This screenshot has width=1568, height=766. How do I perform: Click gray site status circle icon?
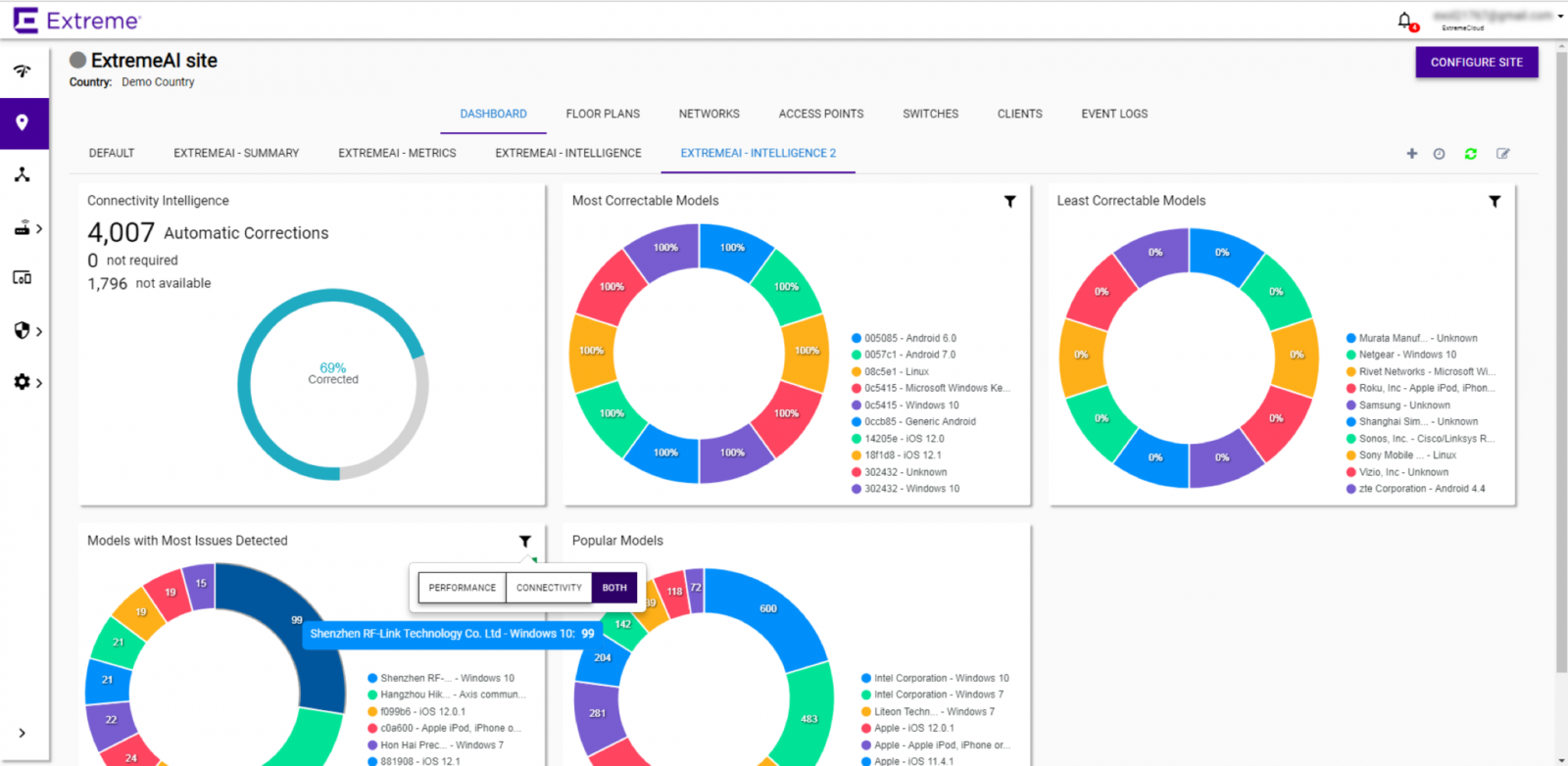coord(78,60)
